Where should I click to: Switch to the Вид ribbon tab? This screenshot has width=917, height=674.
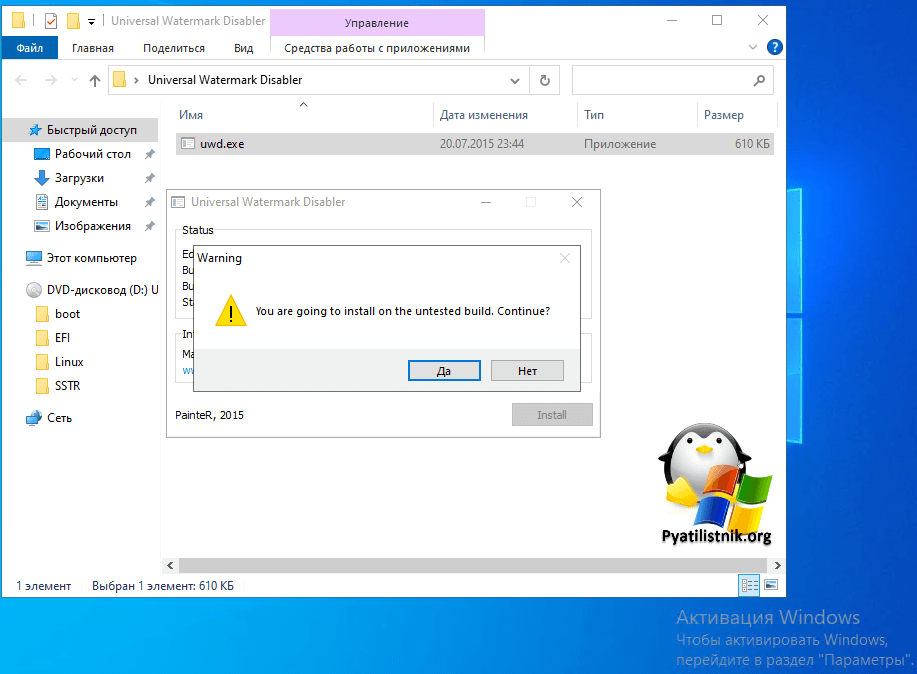(x=243, y=48)
